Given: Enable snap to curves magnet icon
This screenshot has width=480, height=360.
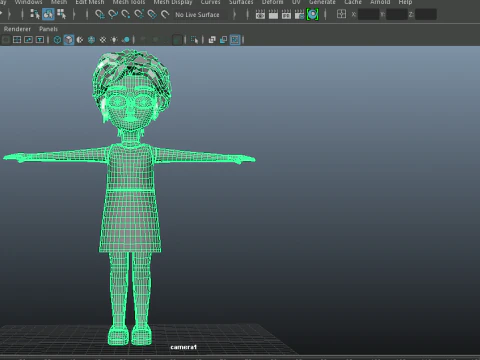Looking at the screenshot, I should pyautogui.click(x=113, y=14).
